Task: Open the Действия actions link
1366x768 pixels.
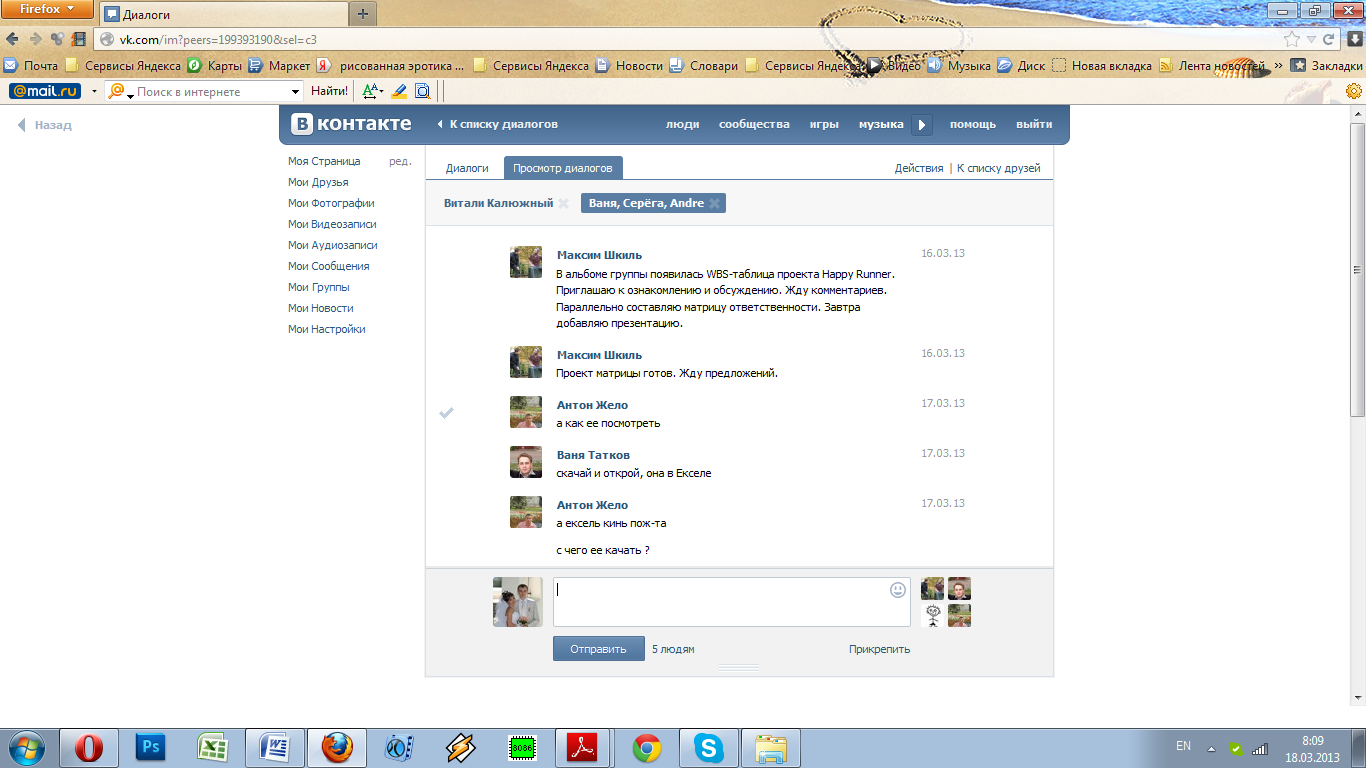Action: 919,168
